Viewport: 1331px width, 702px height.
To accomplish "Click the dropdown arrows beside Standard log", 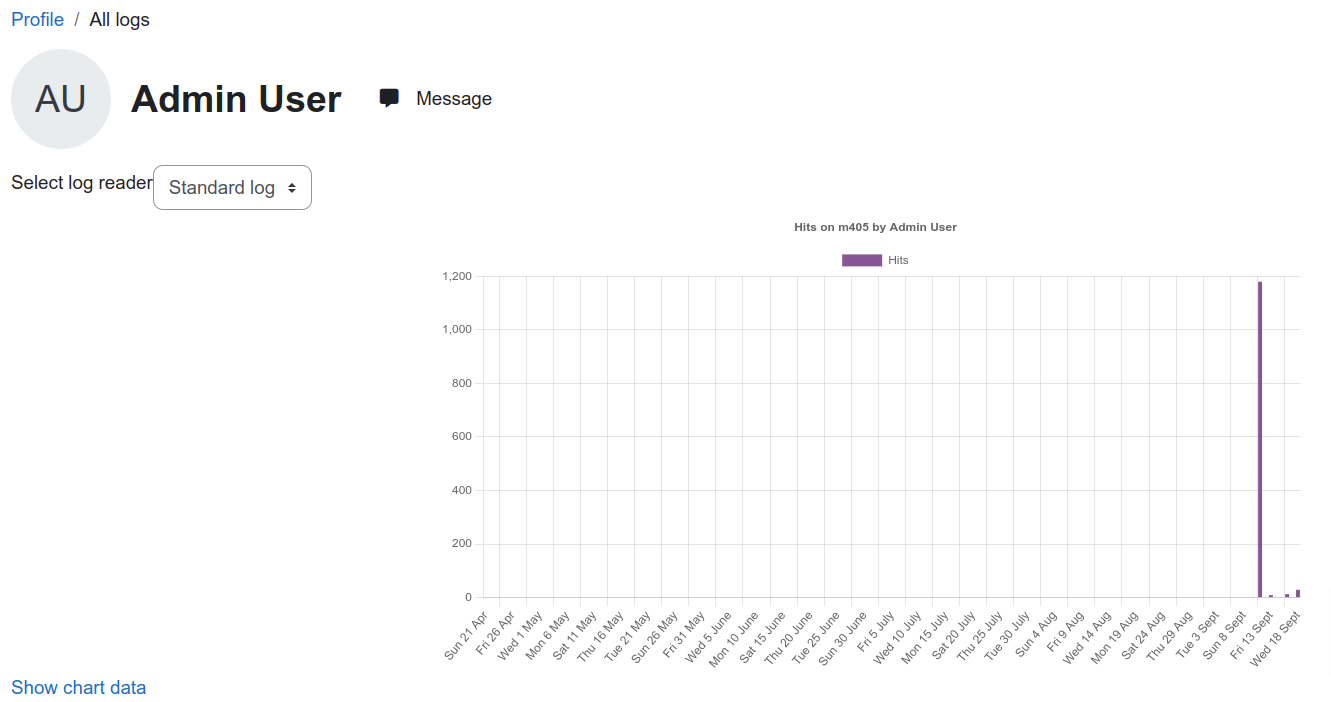I will click(x=292, y=188).
